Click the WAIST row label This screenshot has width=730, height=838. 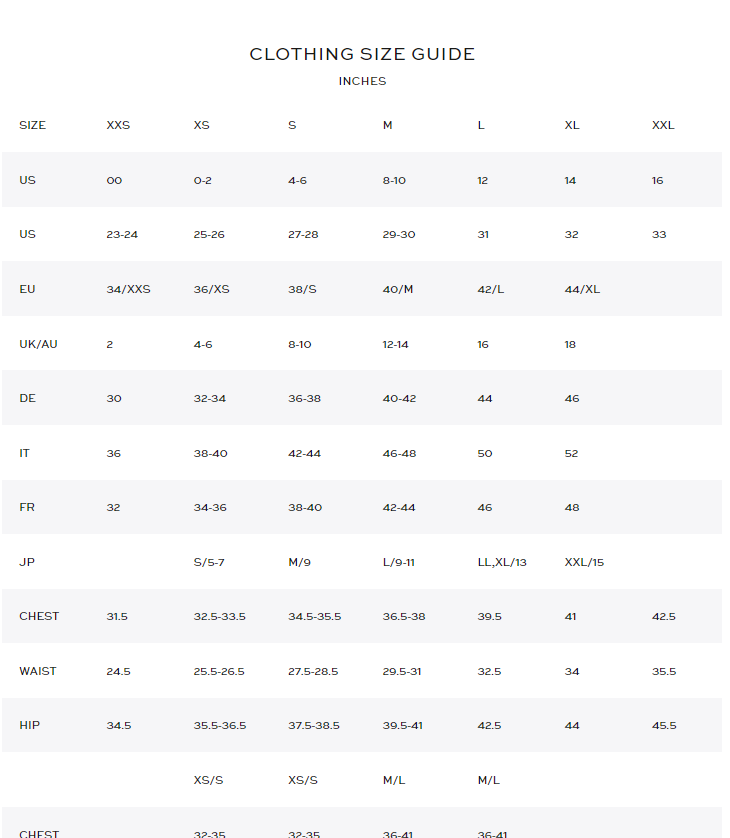click(39, 671)
